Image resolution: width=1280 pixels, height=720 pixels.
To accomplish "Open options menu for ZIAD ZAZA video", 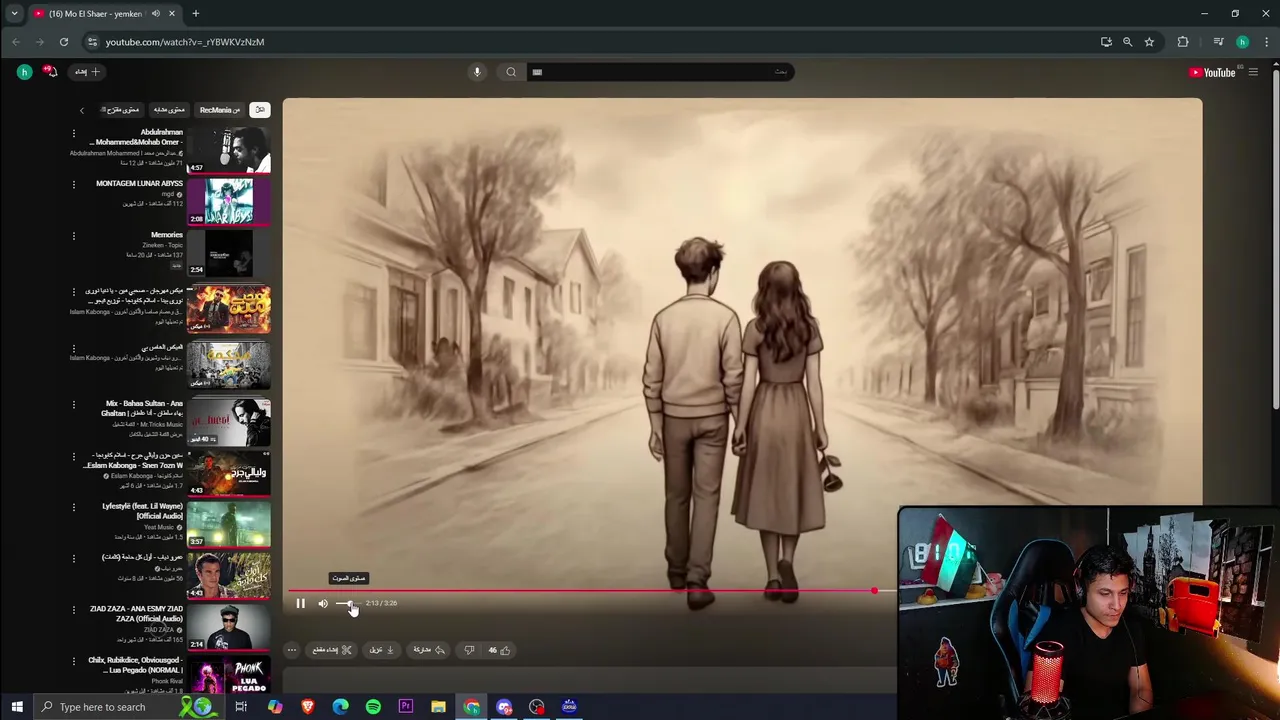I will [73, 610].
